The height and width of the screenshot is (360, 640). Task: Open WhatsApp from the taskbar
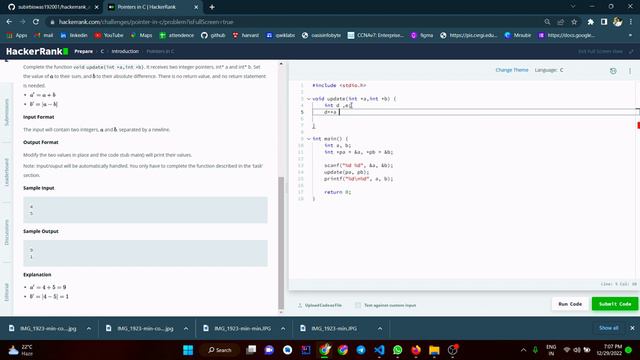coord(398,350)
